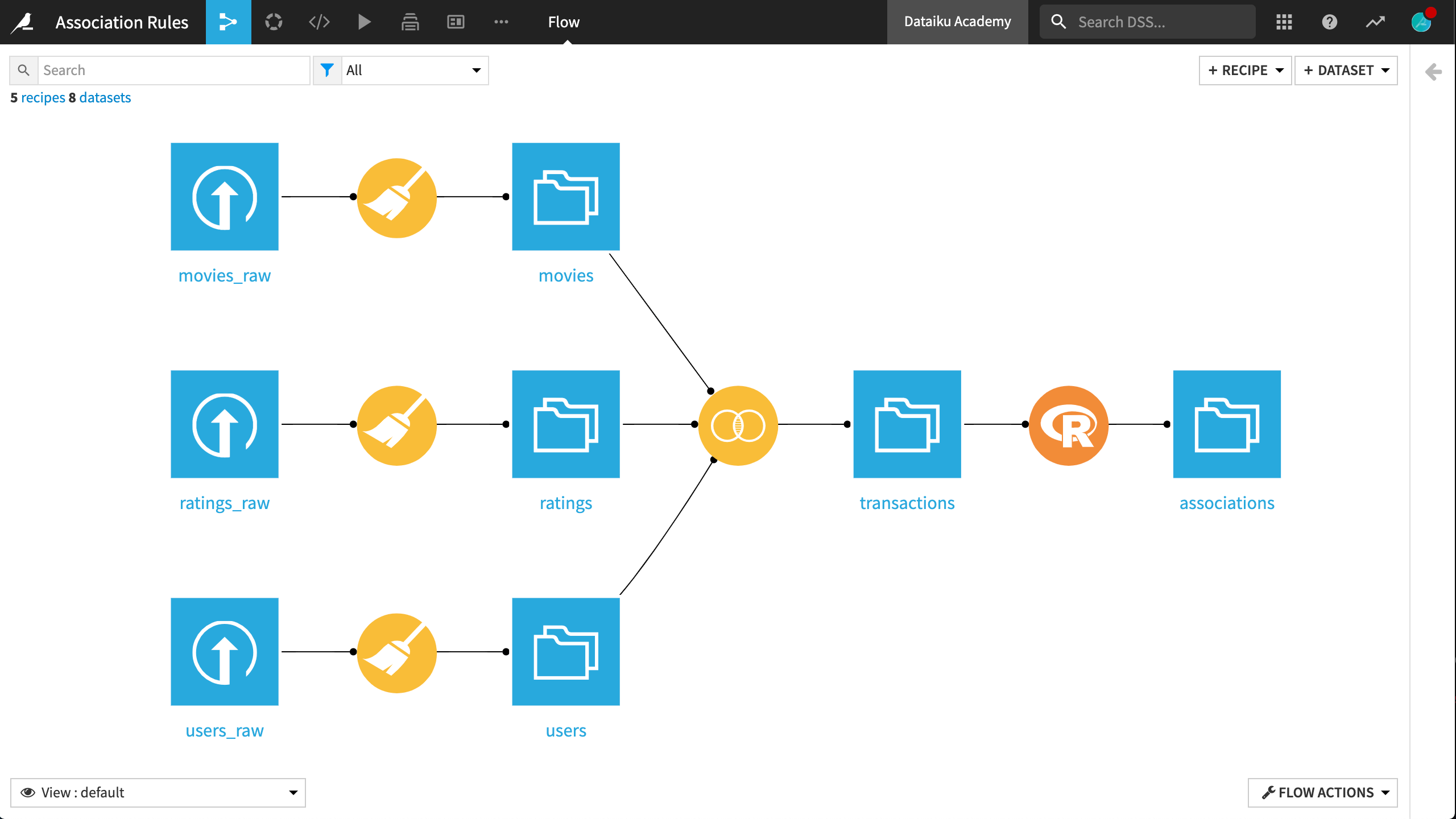Click the flow filter funnel icon

coord(327,71)
